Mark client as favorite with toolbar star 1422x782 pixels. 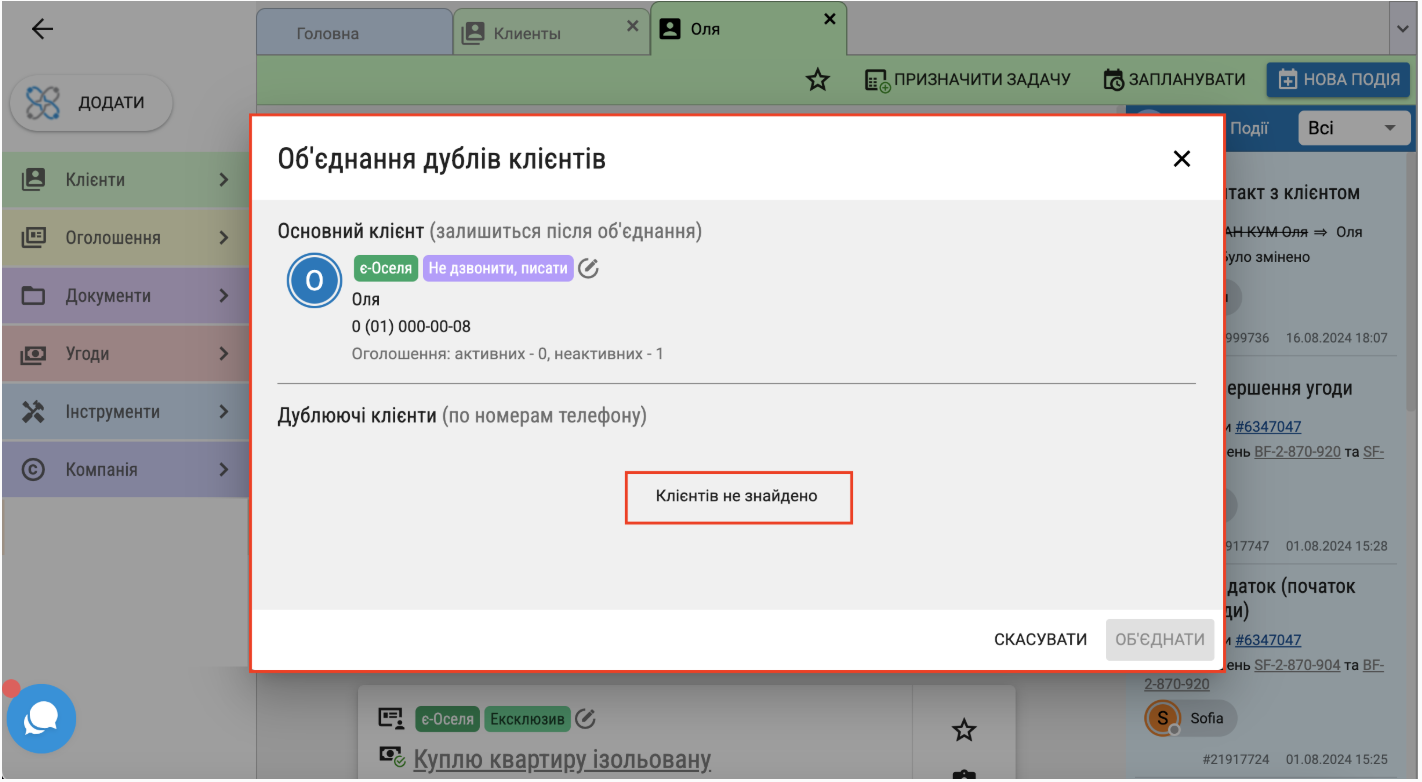818,80
